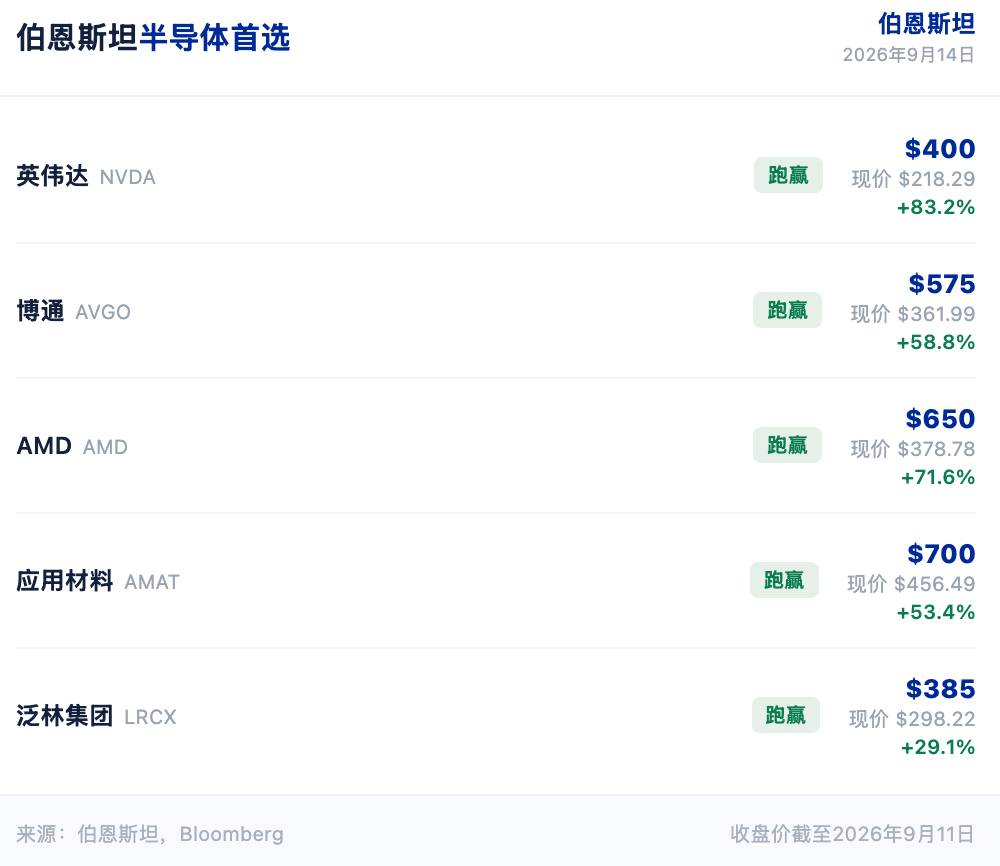1000x866 pixels.
Task: Open the 应用材料 AMAT row
Action: (496, 581)
